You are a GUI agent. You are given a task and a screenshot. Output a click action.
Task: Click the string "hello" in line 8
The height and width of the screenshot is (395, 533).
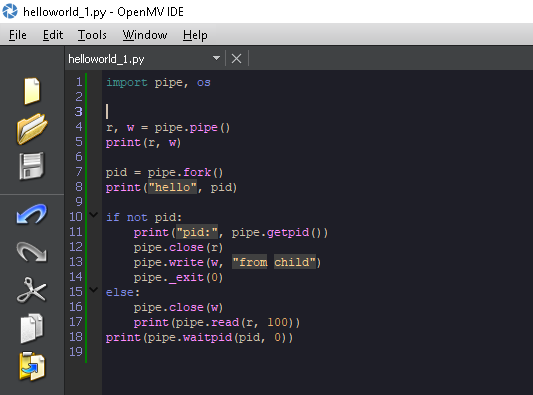click(172, 188)
